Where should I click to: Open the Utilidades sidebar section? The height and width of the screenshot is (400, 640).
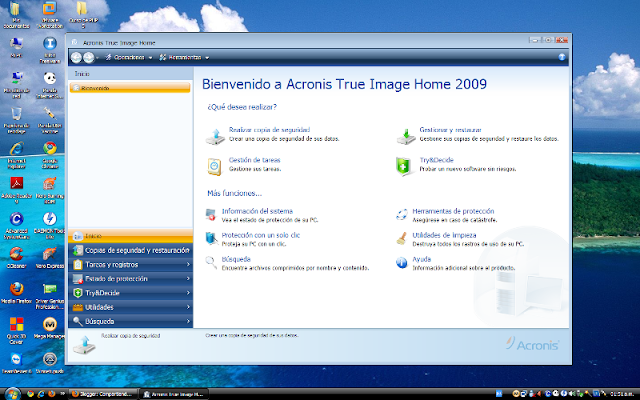click(131, 307)
